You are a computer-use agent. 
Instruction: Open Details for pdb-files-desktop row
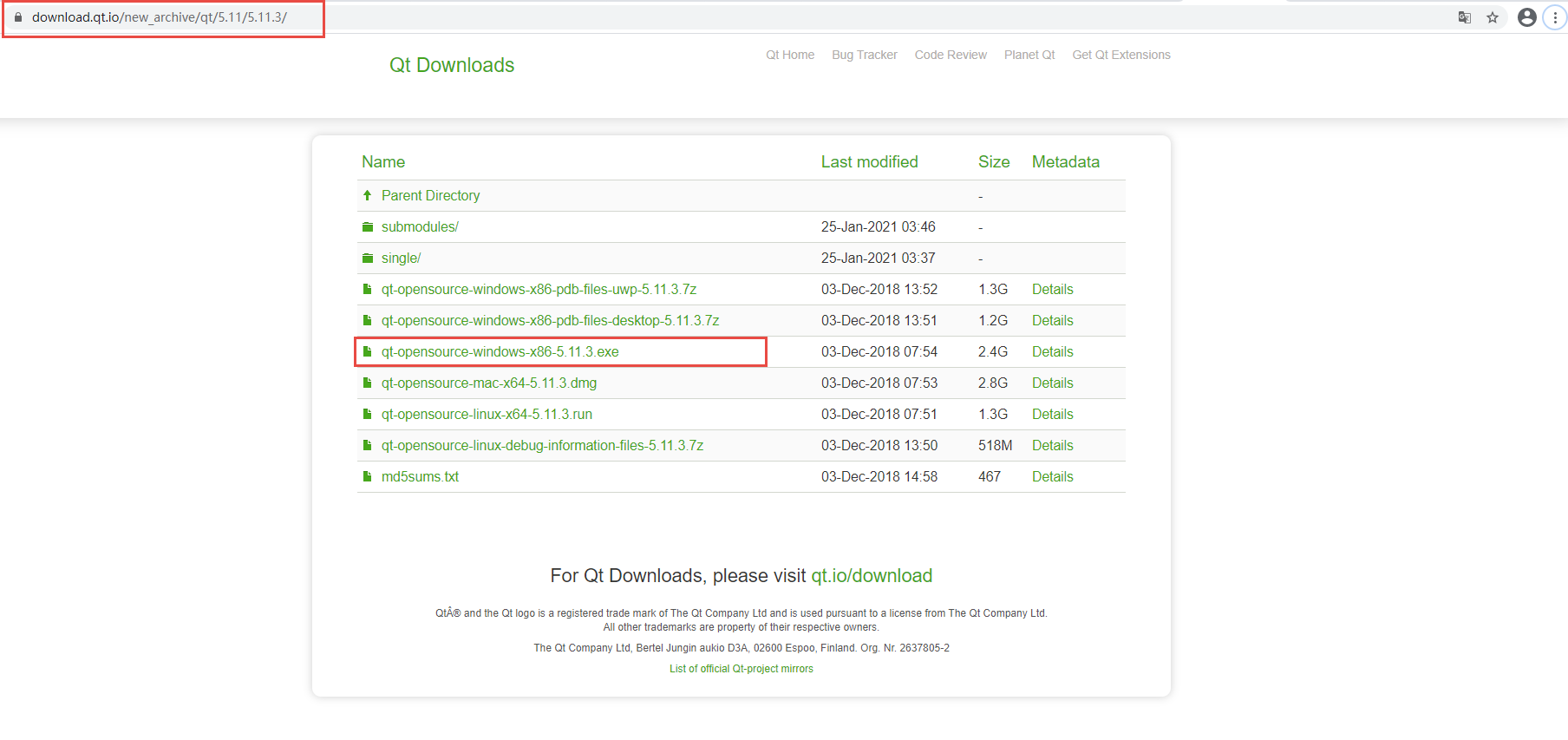(x=1053, y=321)
